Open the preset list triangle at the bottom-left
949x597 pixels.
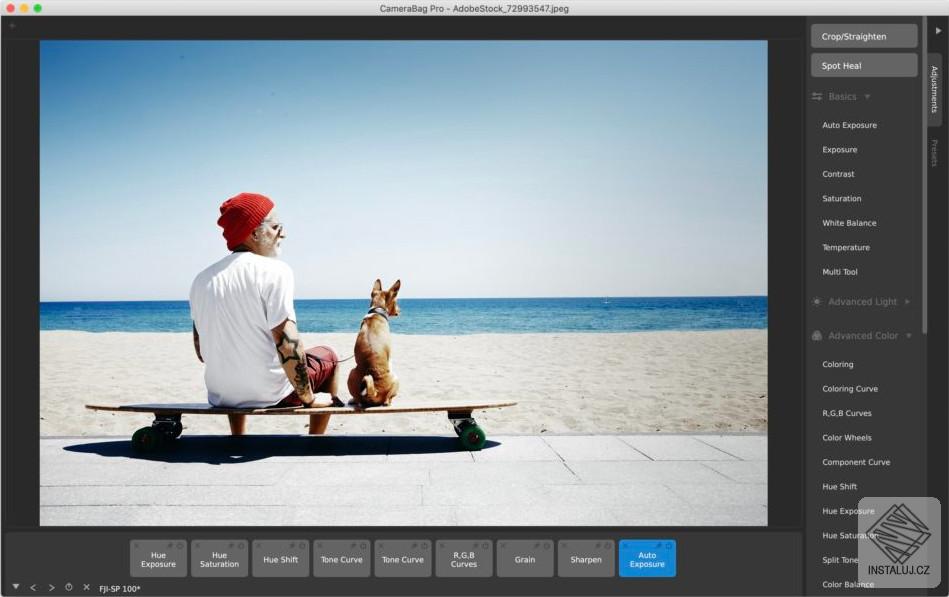tap(16, 587)
